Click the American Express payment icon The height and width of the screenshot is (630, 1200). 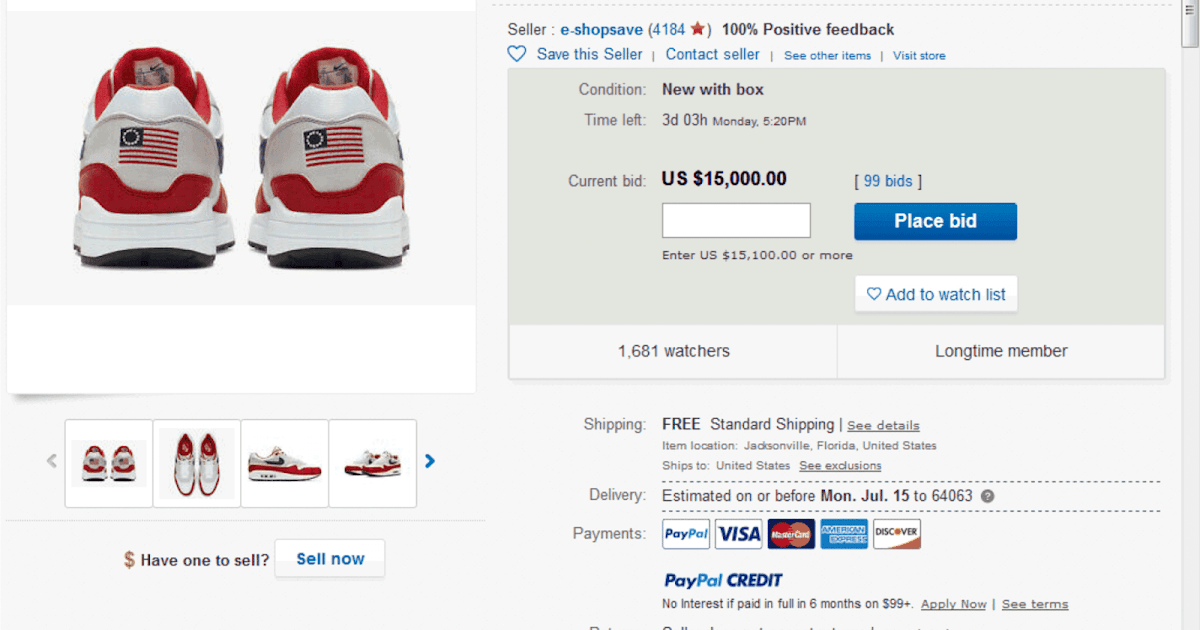pyautogui.click(x=844, y=533)
